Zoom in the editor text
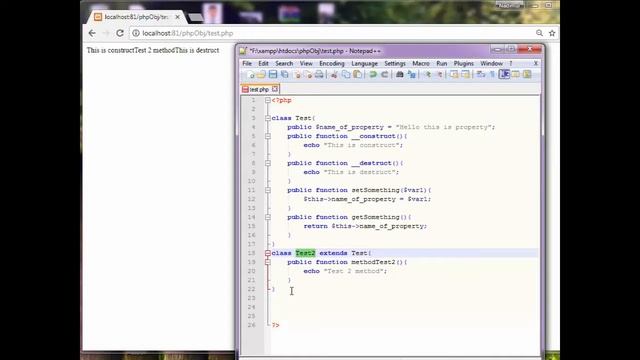 [428, 74]
